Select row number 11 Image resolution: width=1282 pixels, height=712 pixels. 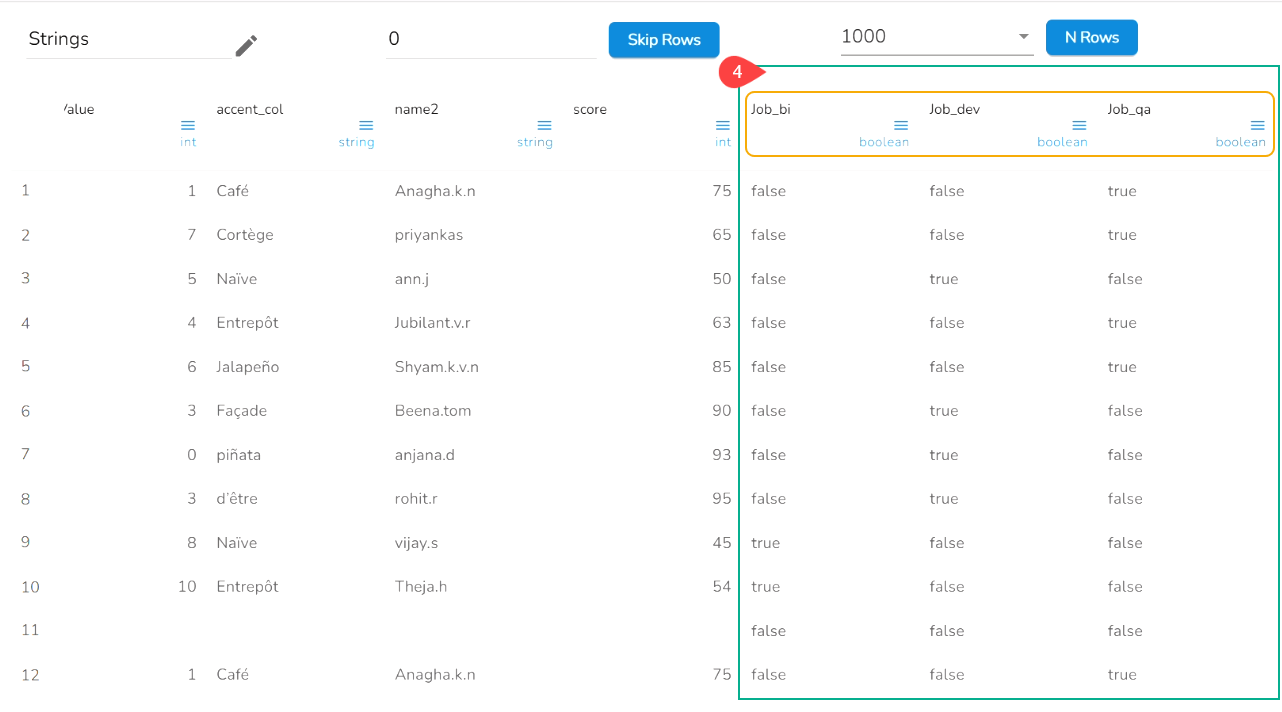coord(29,630)
